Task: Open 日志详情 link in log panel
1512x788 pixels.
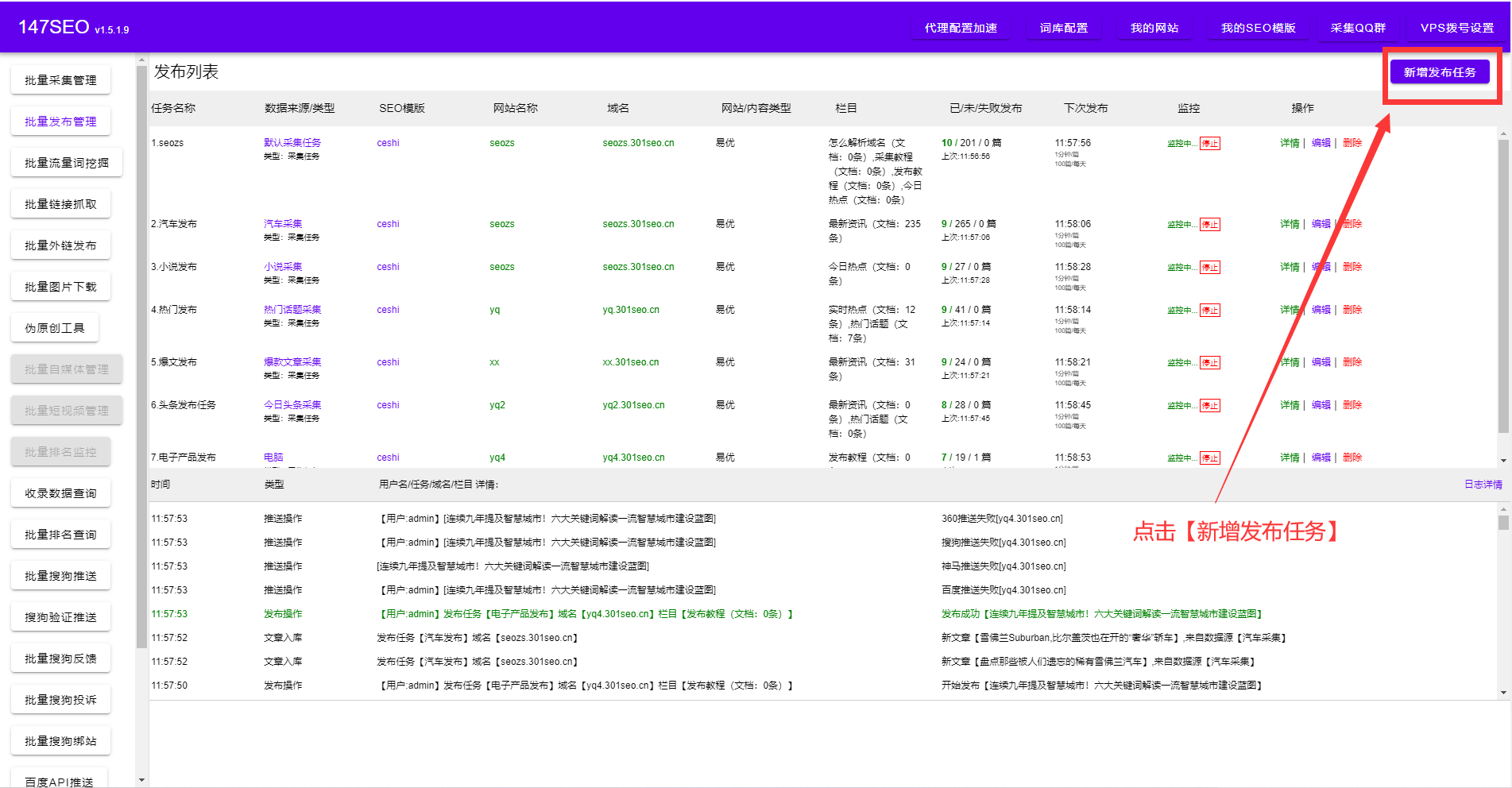Action: 1483,485
